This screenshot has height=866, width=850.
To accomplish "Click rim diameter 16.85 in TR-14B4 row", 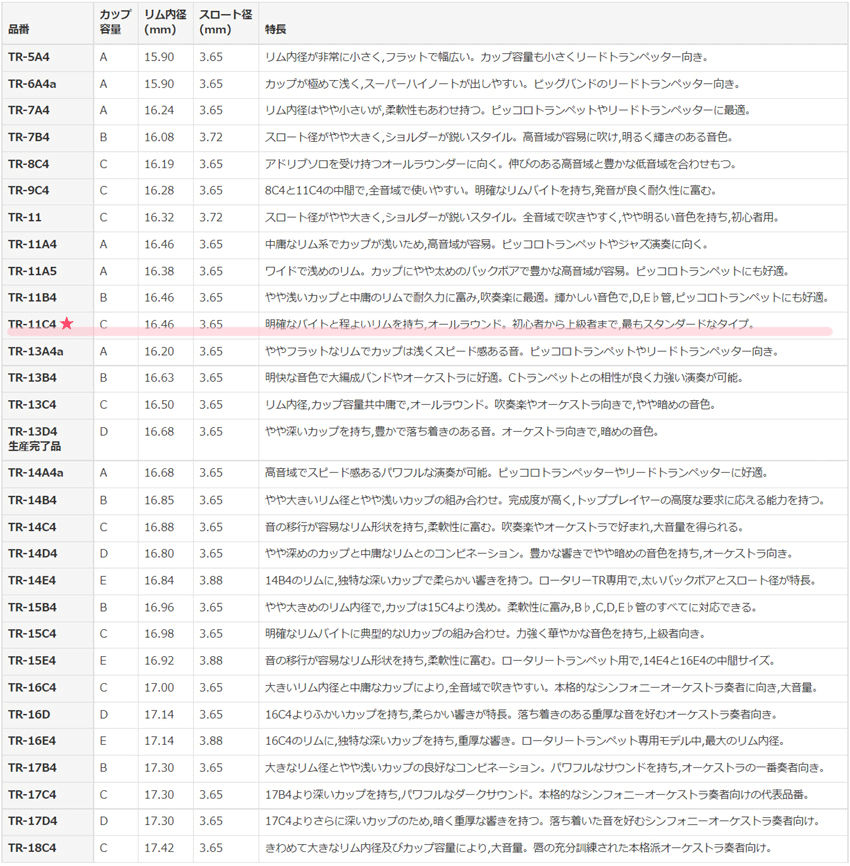I will (x=159, y=500).
